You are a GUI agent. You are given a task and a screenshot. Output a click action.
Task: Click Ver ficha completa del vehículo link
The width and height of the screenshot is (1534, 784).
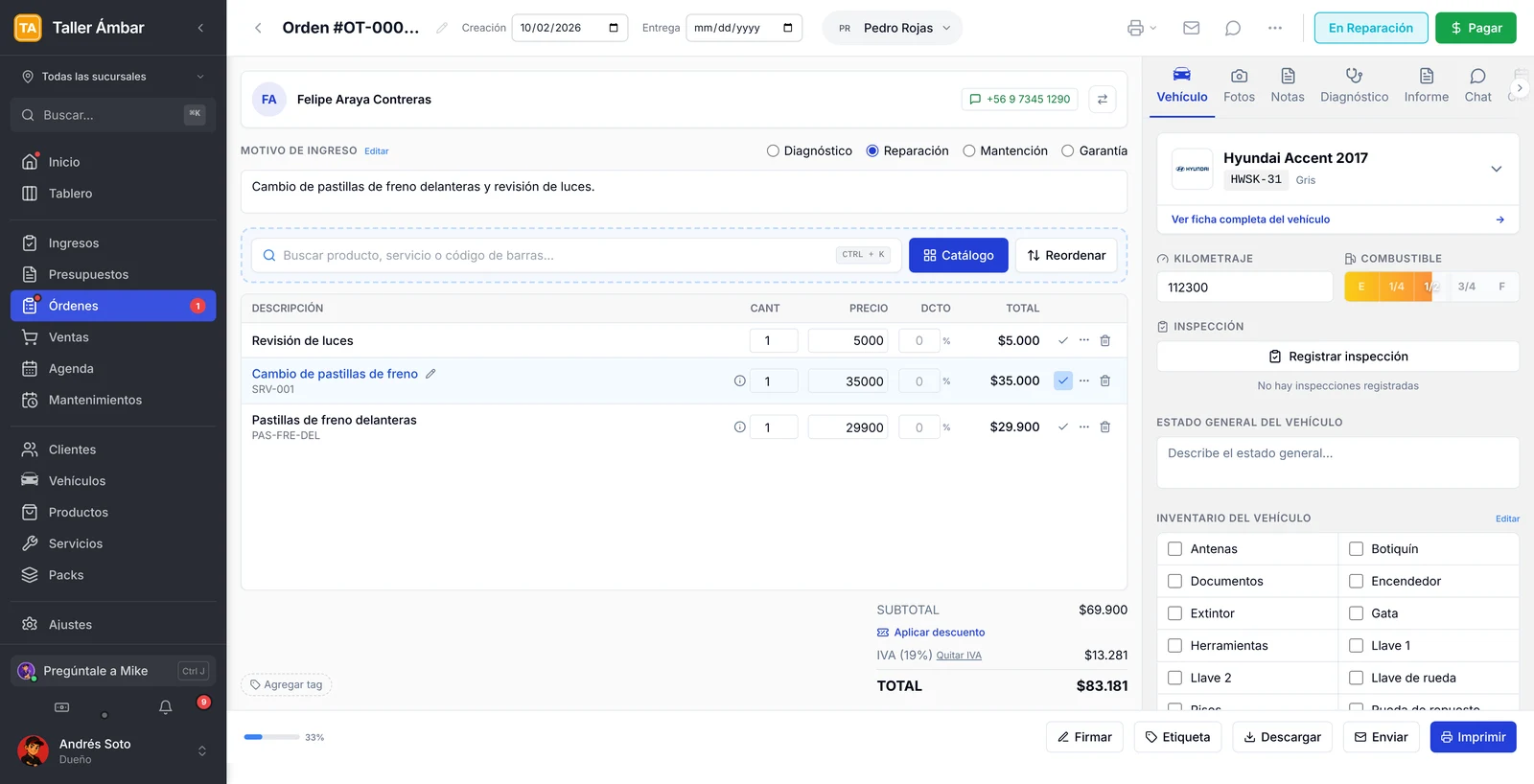coord(1250,219)
